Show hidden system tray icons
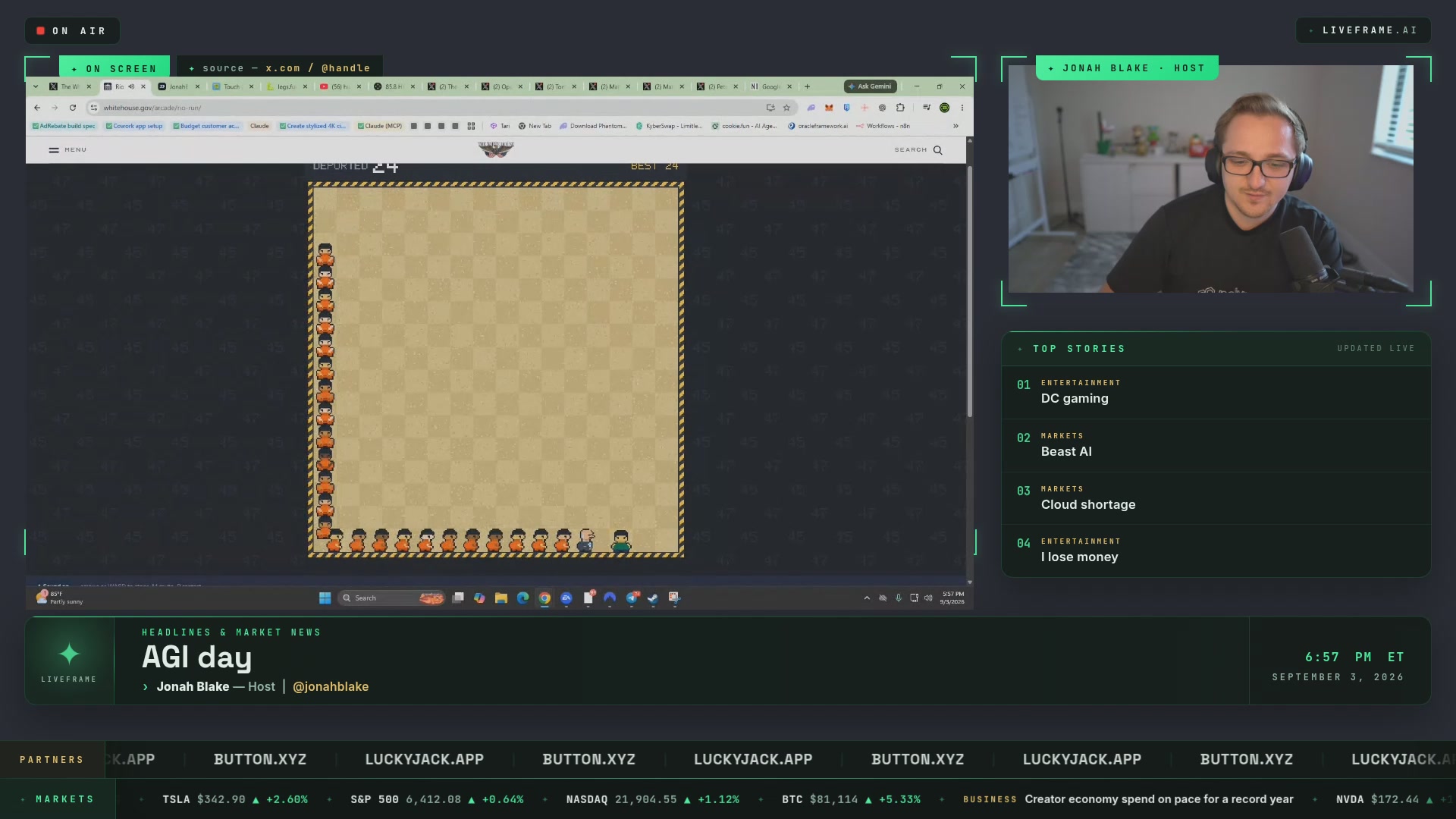 pos(867,598)
